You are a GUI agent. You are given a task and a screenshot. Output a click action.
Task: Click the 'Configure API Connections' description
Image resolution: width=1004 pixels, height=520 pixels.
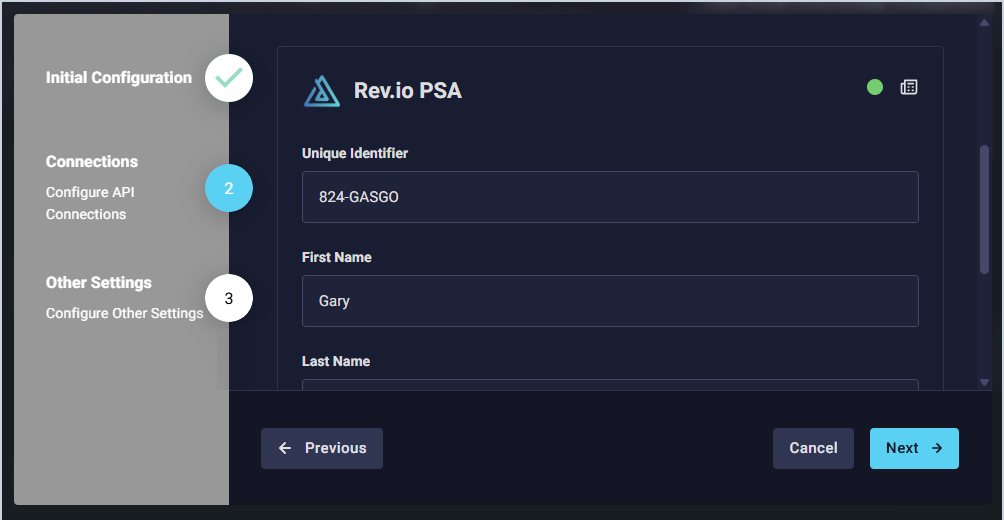click(x=90, y=203)
